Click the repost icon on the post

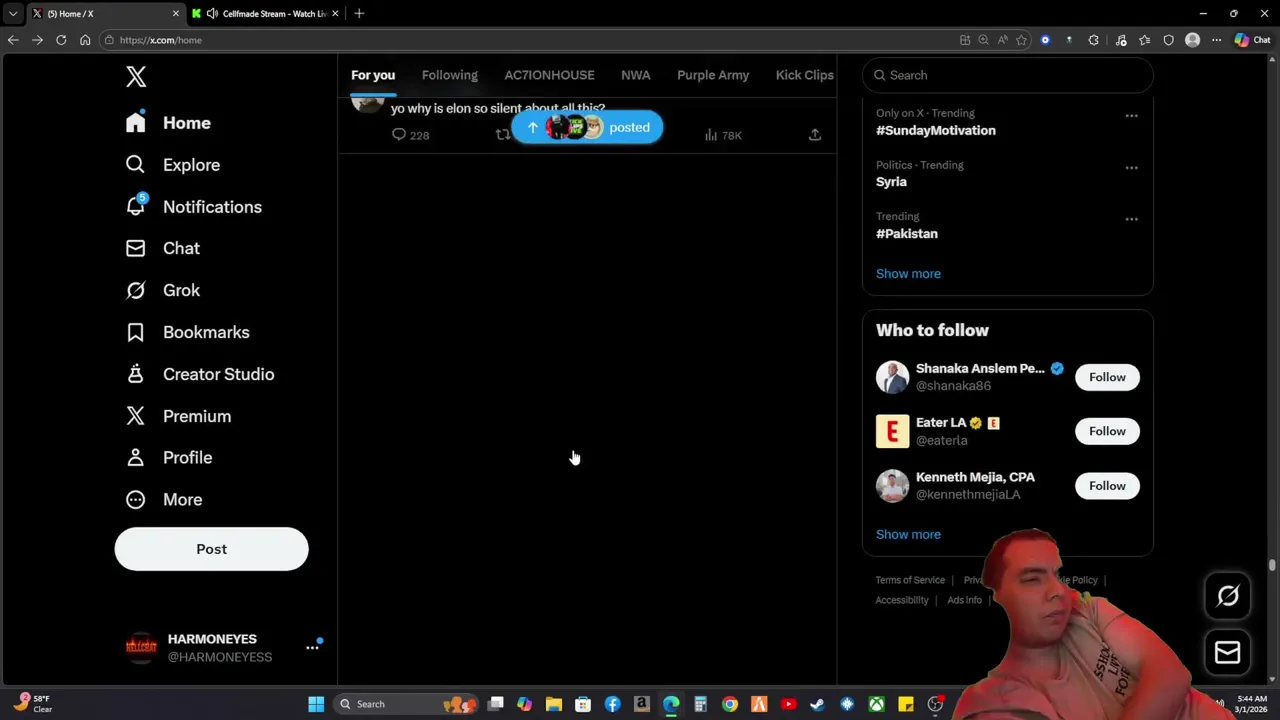tap(502, 135)
